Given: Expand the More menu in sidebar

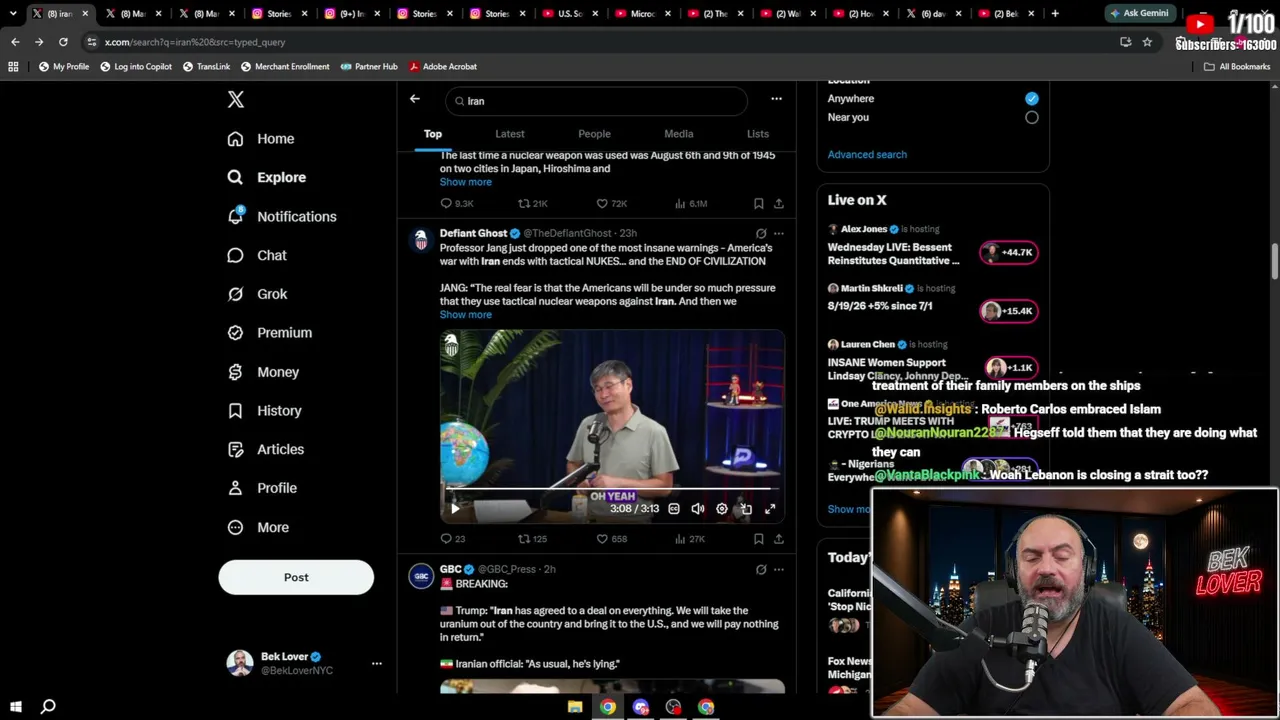Looking at the screenshot, I should tap(259, 527).
